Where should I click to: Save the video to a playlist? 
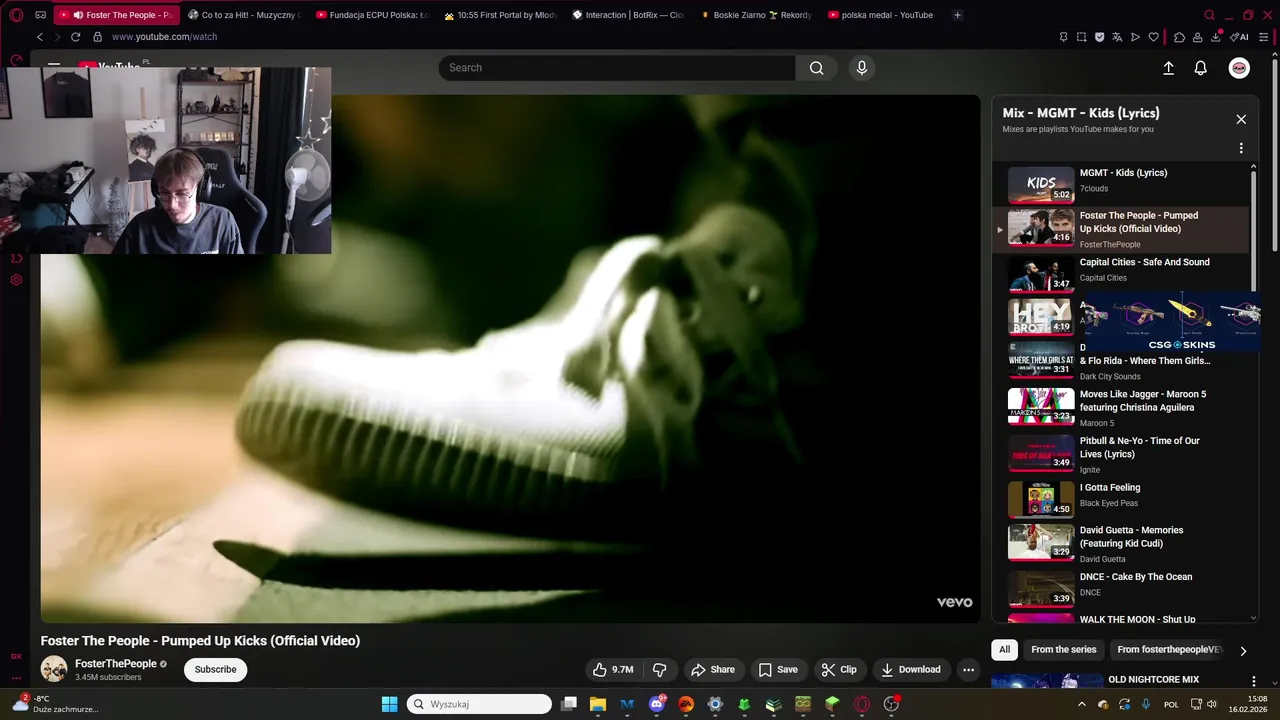pyautogui.click(x=778, y=670)
